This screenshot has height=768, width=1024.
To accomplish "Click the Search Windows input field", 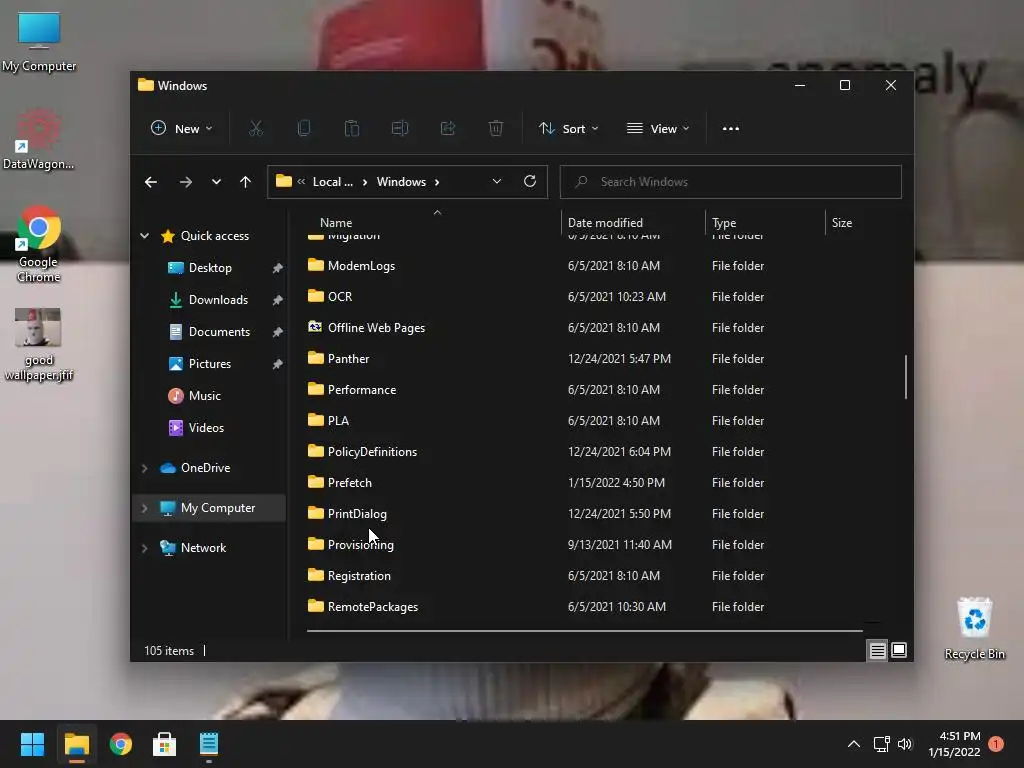I will point(730,182).
